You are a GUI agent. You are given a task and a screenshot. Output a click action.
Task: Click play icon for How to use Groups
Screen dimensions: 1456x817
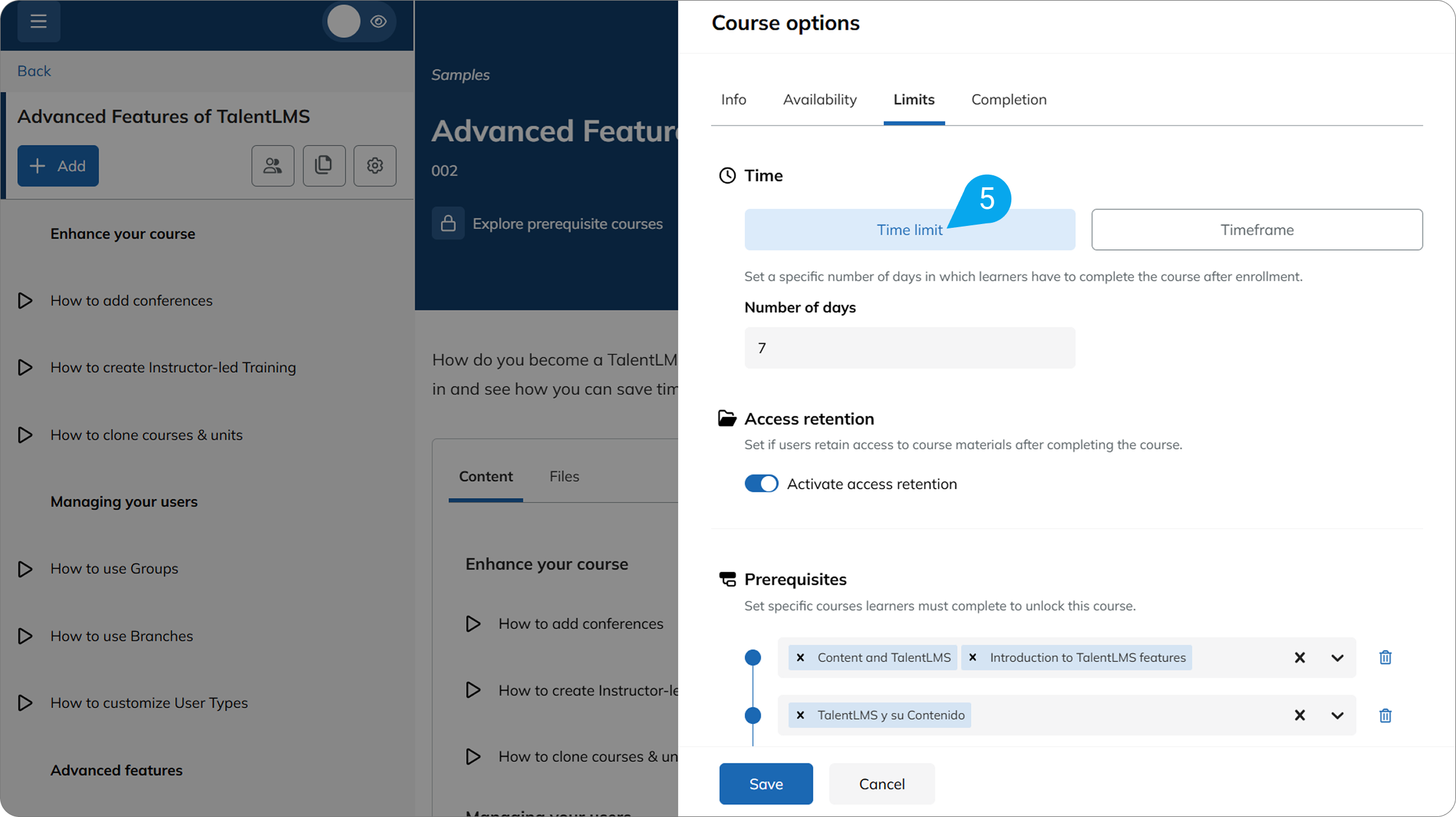click(x=25, y=569)
